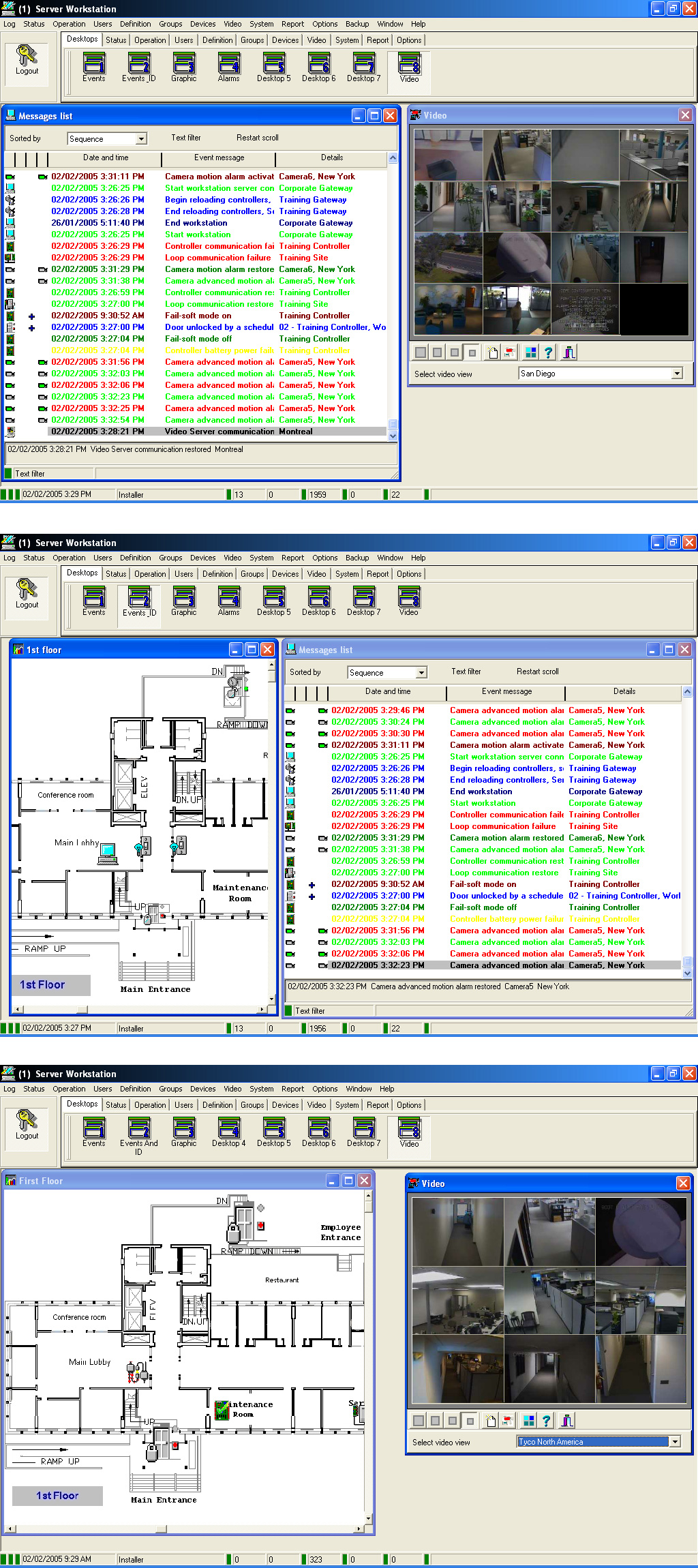Click Event message column header beside 1st floor window

[x=506, y=691]
